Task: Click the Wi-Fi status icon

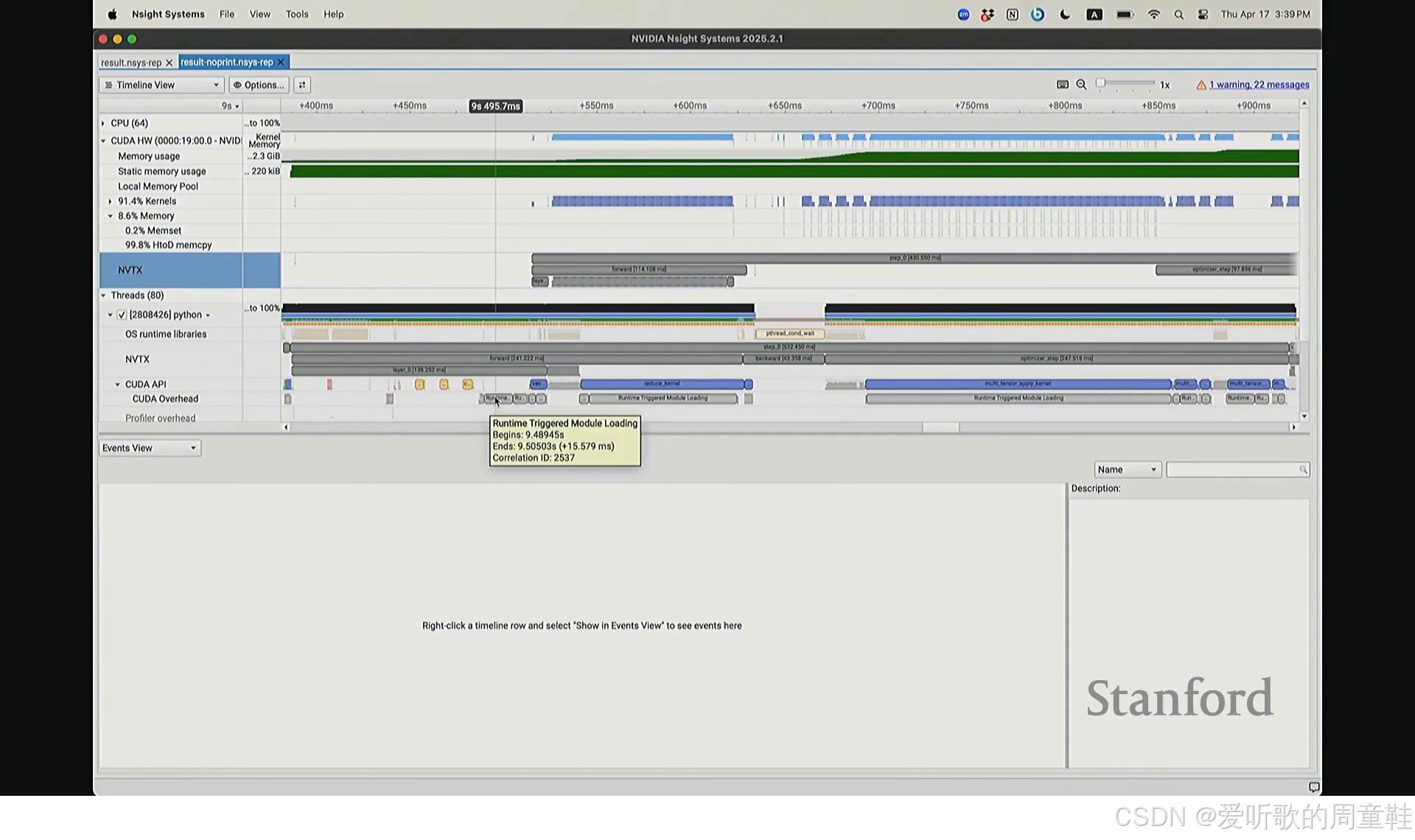Action: pos(1153,15)
